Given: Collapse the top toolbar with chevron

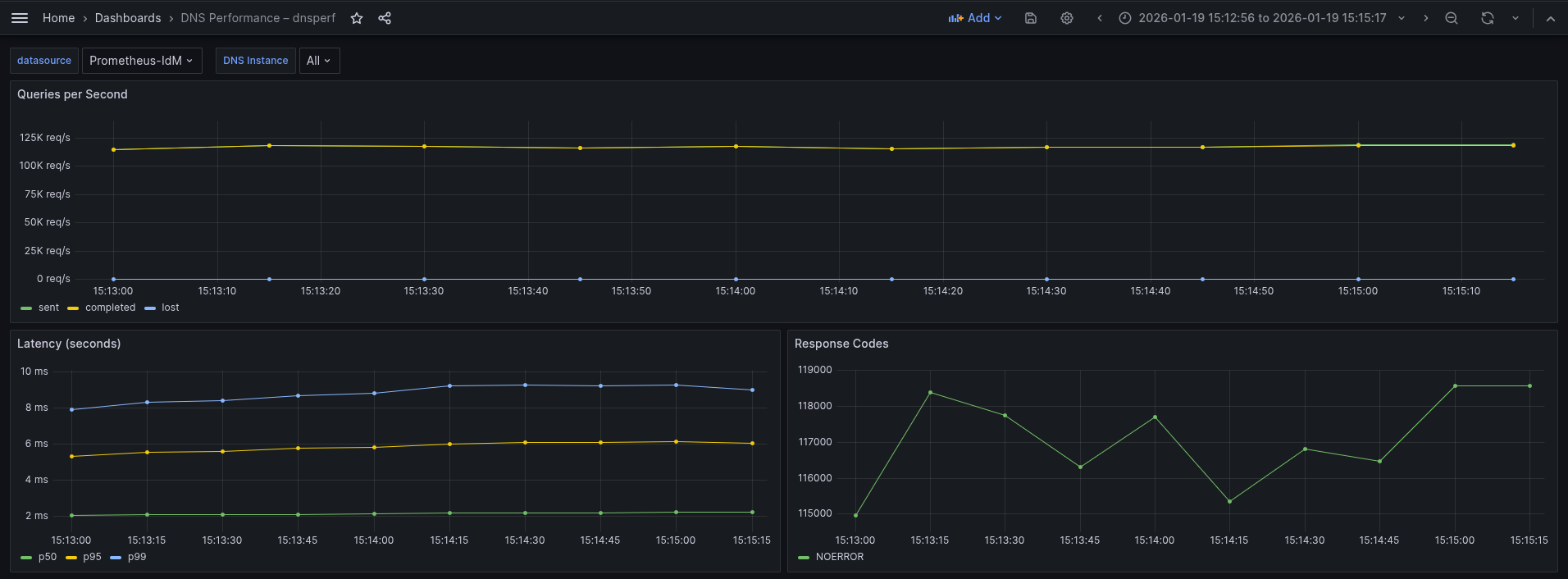Looking at the screenshot, I should (x=1551, y=18).
